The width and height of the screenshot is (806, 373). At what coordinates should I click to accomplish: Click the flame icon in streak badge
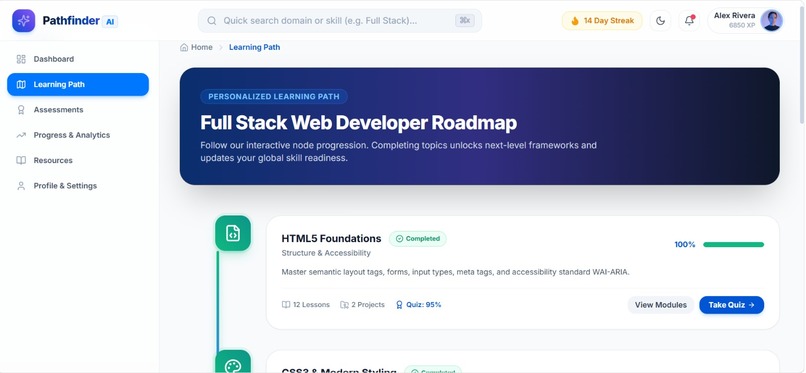575,21
